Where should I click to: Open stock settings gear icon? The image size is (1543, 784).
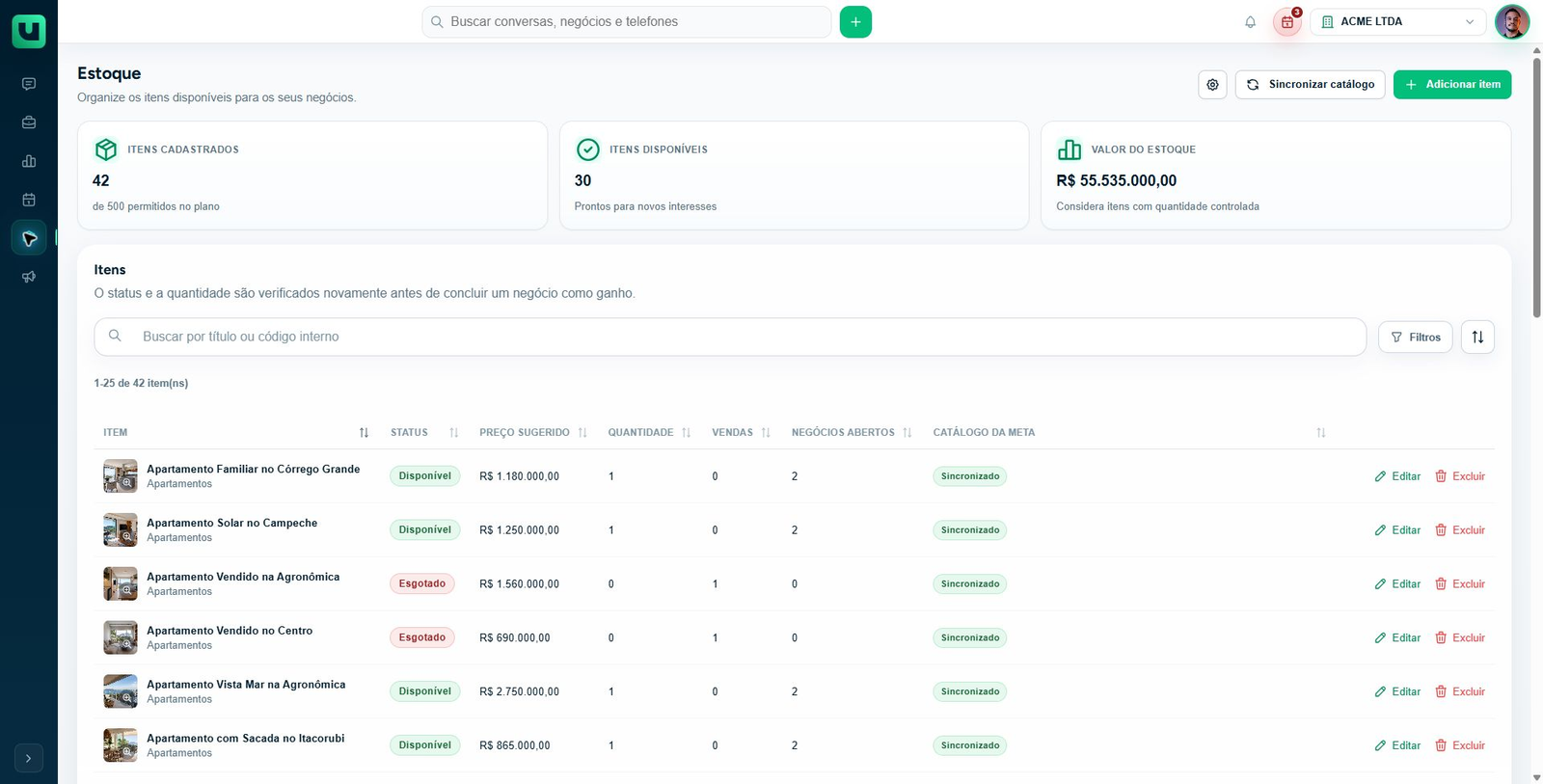click(x=1212, y=85)
